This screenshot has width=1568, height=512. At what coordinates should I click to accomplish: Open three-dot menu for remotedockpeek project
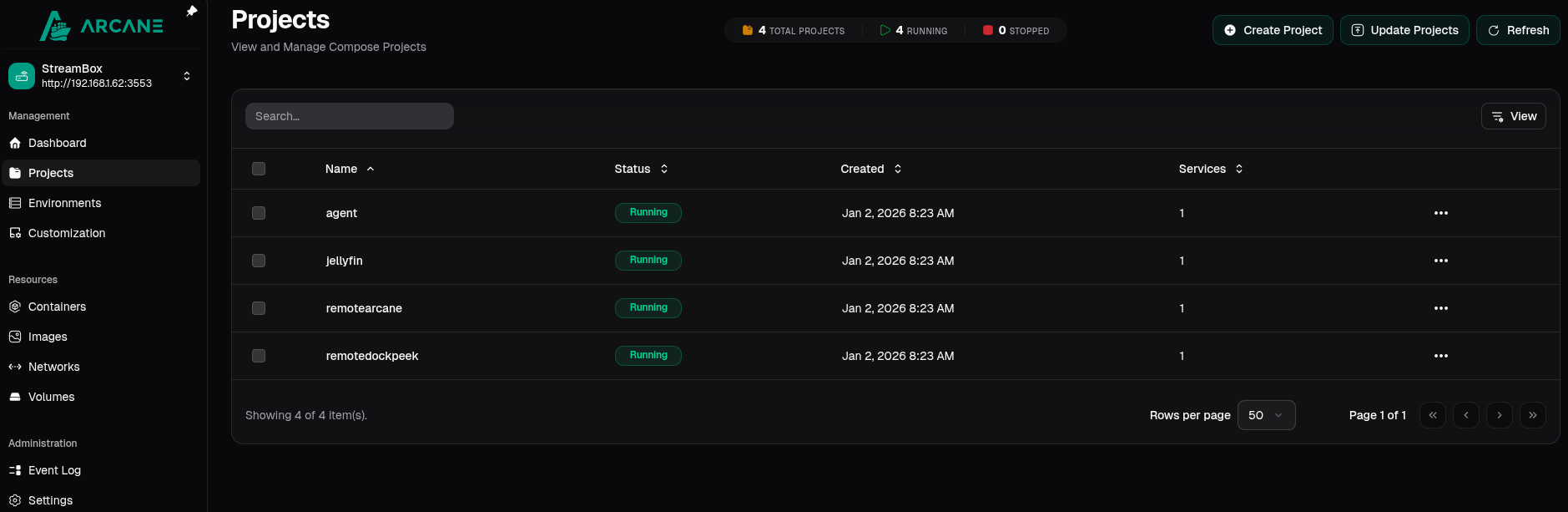click(1440, 356)
